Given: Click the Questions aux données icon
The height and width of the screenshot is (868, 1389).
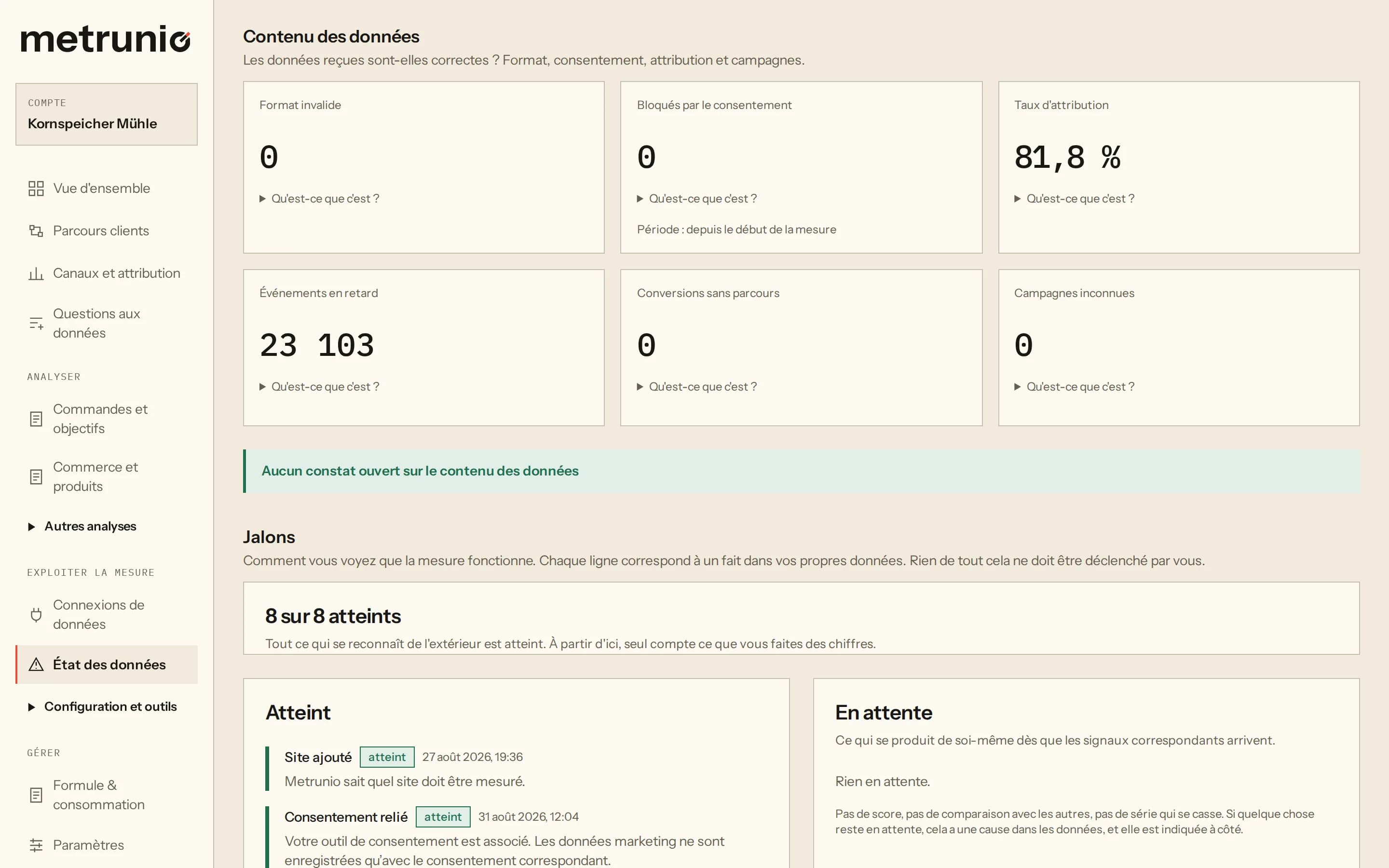Looking at the screenshot, I should [36, 323].
